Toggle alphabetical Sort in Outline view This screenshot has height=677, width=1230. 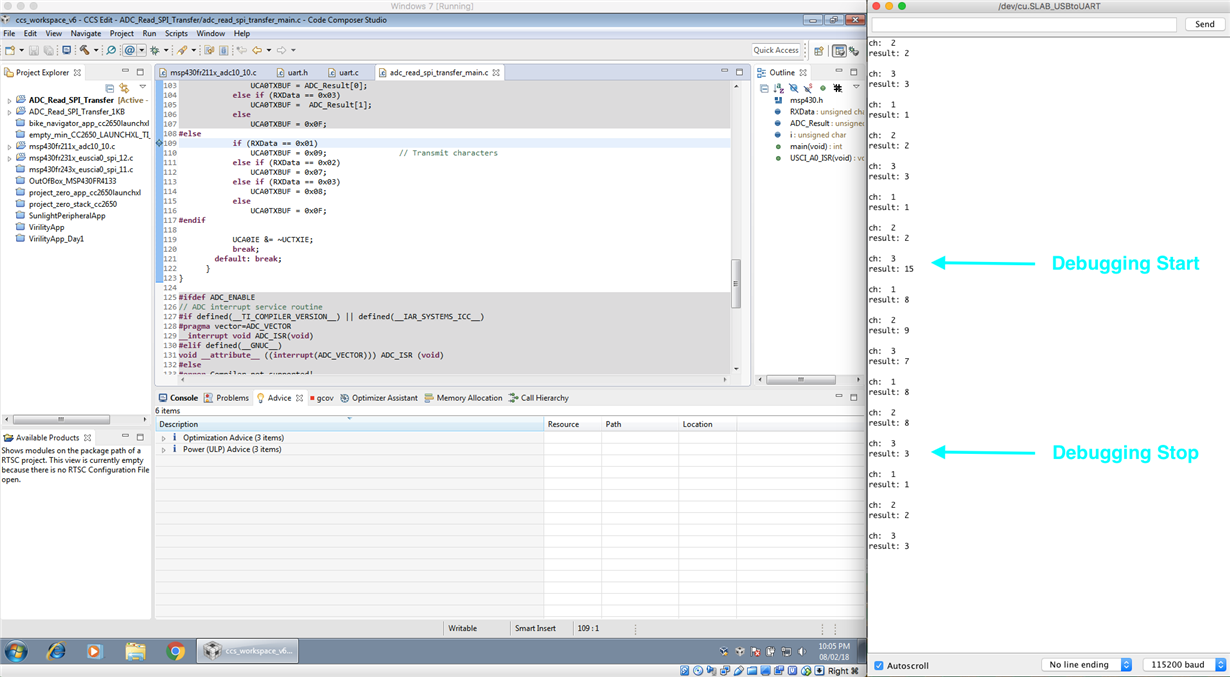pos(778,88)
